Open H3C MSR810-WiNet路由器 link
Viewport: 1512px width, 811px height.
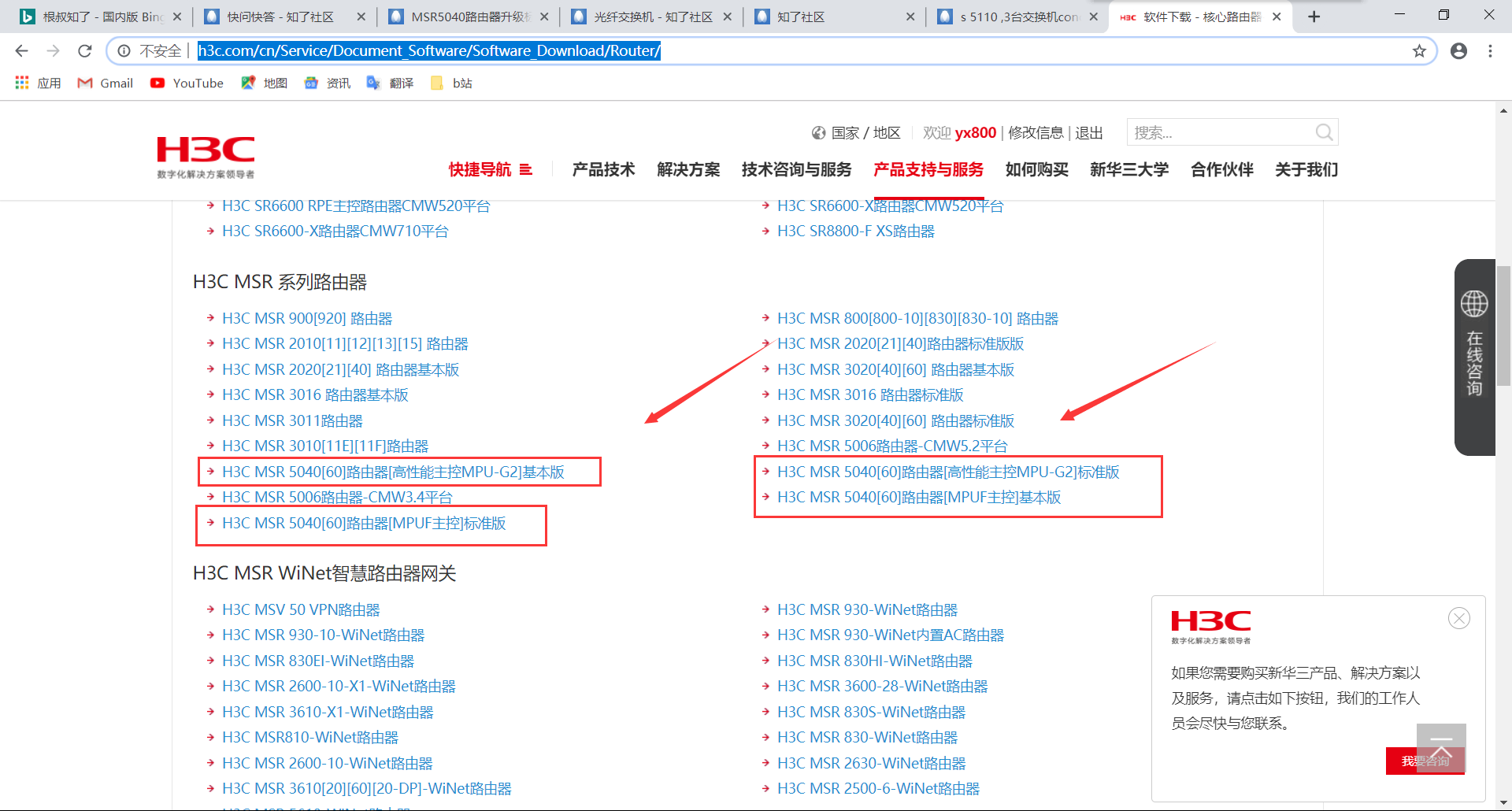click(x=310, y=738)
